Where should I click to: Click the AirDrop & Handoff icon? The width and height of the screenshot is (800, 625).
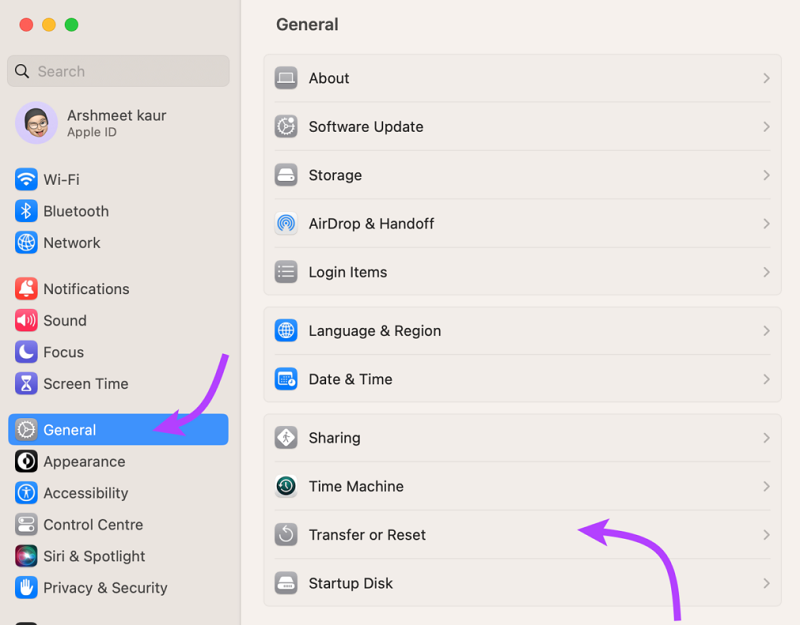pyautogui.click(x=286, y=224)
